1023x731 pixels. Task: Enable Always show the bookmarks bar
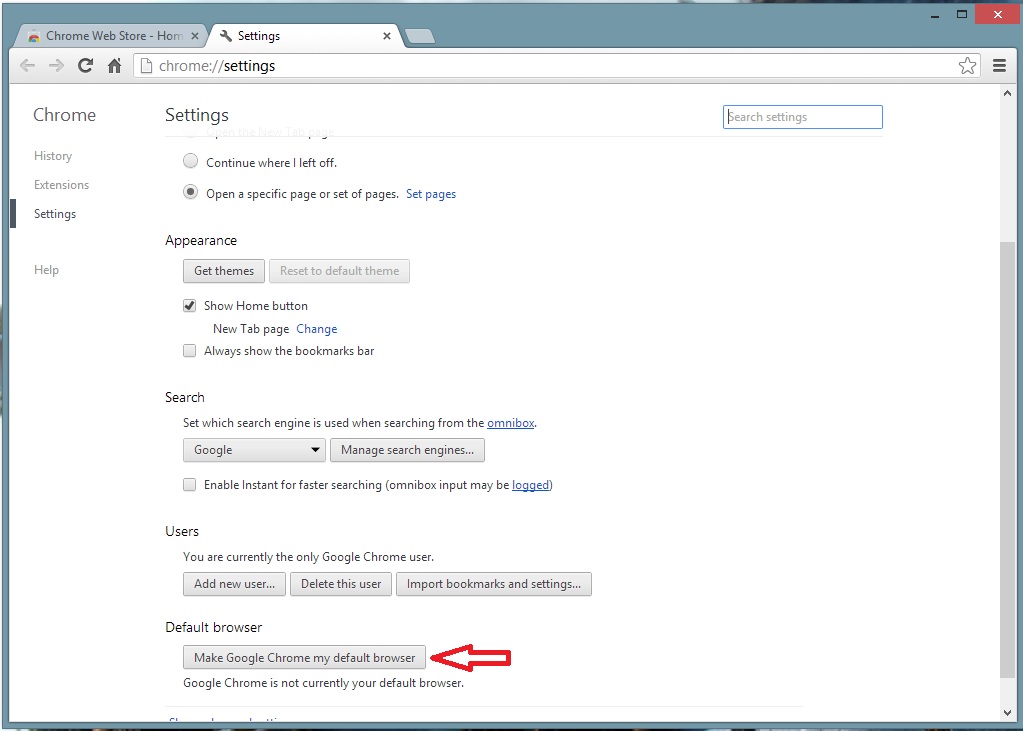pos(189,351)
